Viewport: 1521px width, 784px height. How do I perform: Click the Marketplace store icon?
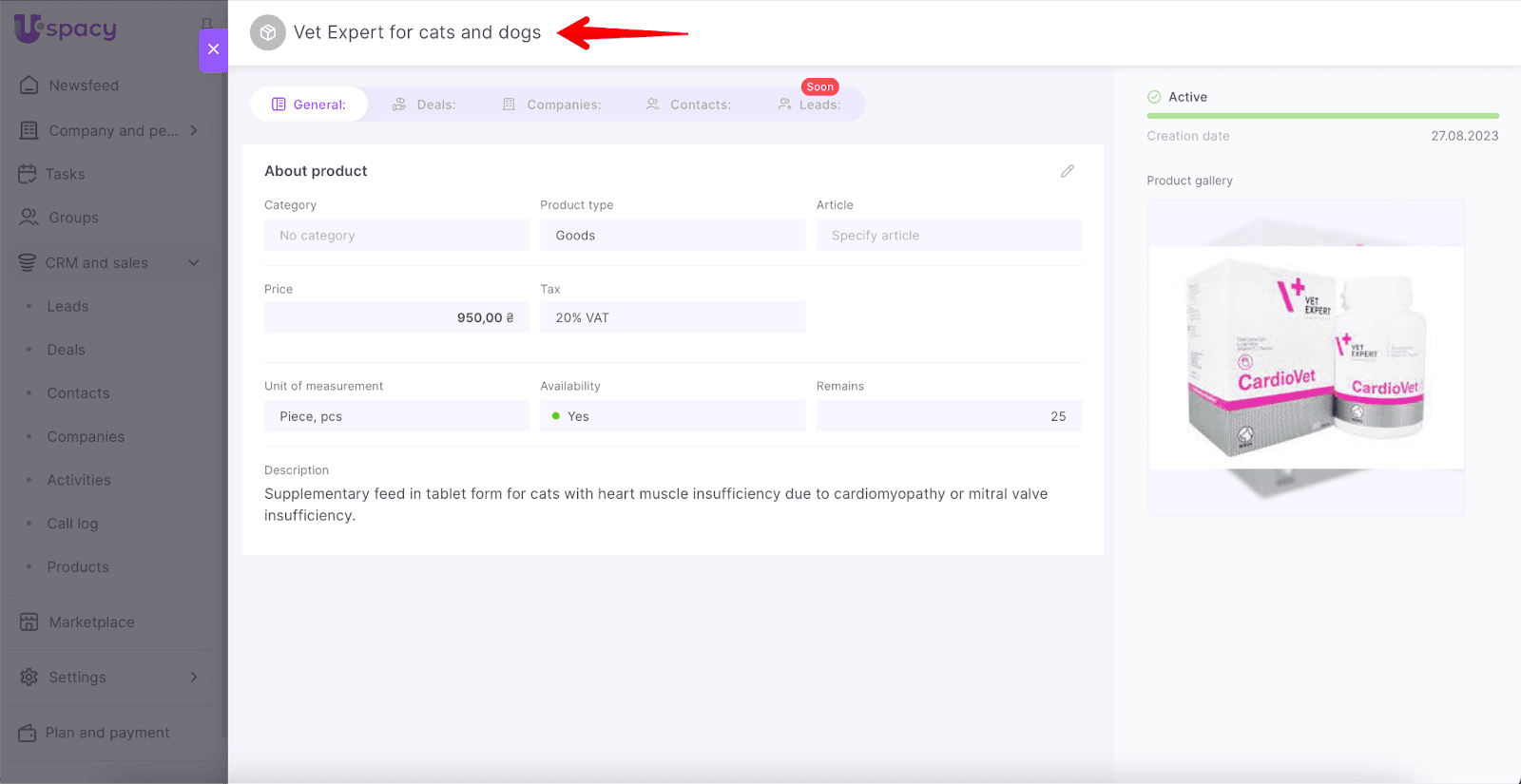tap(29, 622)
